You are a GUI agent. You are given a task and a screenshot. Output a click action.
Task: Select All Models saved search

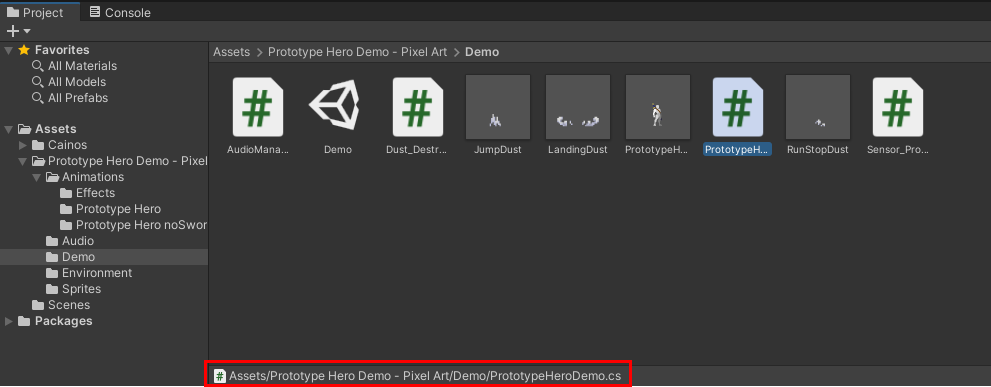pos(77,82)
